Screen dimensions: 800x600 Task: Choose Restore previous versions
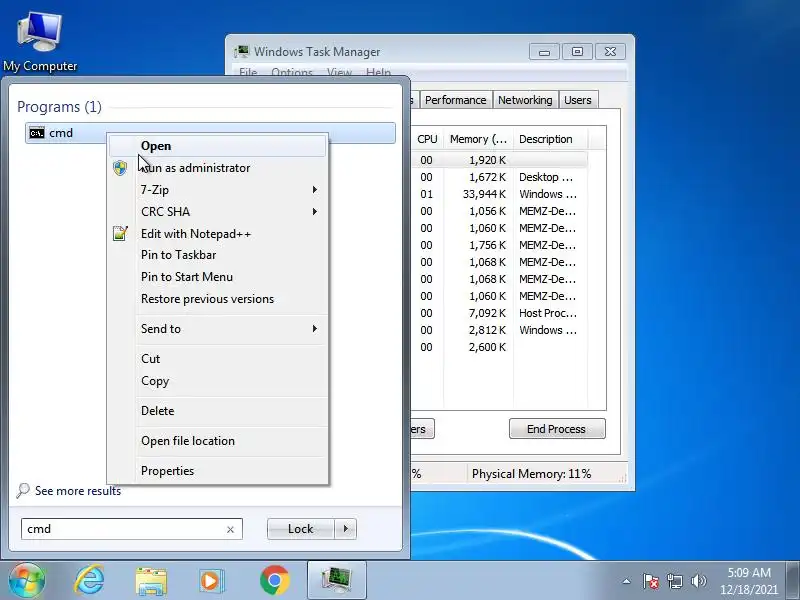pos(217,299)
